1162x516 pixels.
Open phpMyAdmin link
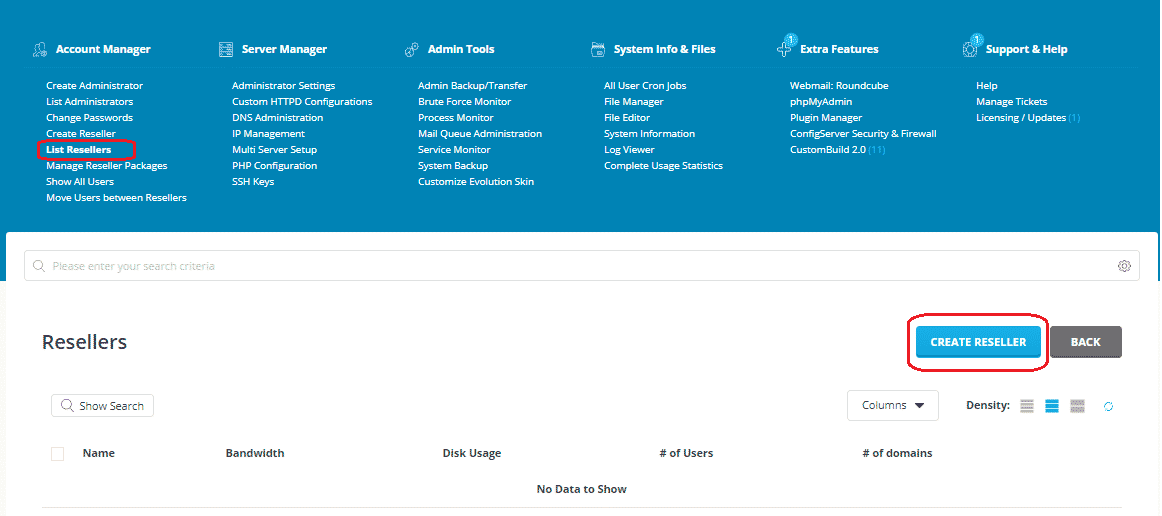(821, 102)
